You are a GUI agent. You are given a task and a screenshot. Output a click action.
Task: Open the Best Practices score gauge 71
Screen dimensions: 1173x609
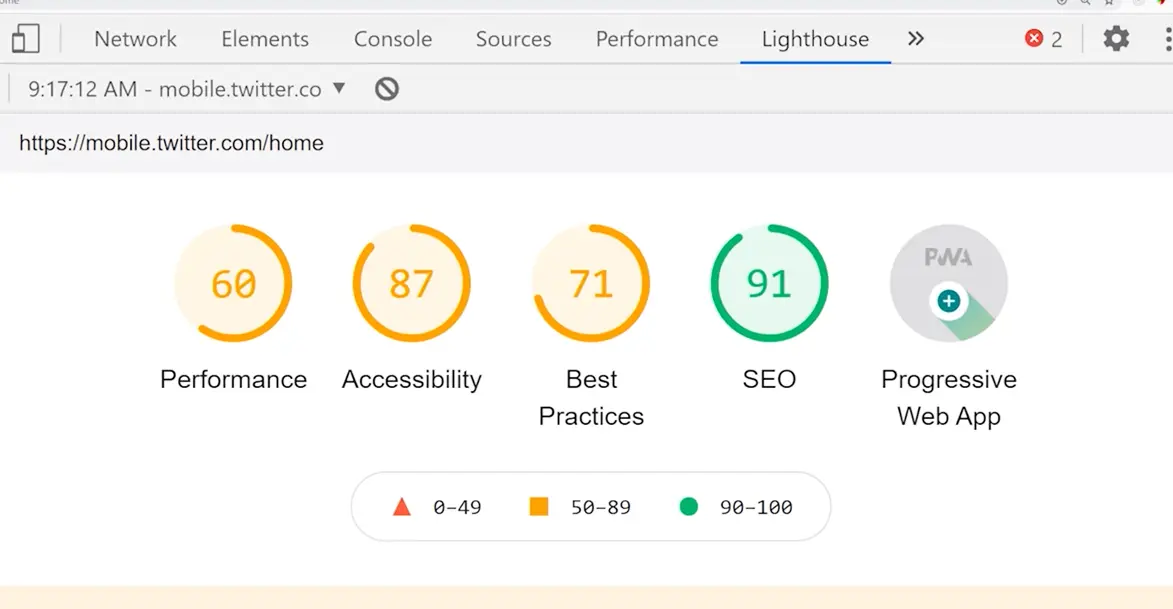pyautogui.click(x=591, y=284)
